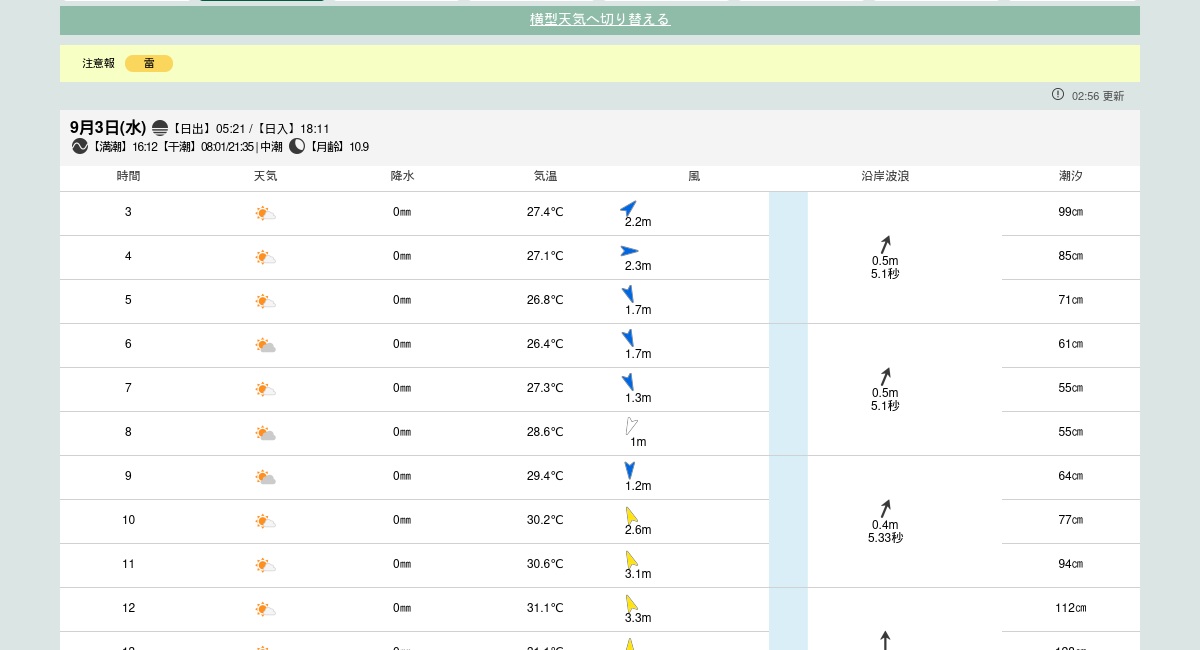
Task: Click the cloudy-sun icon in the 9時 row
Action: (x=265, y=477)
